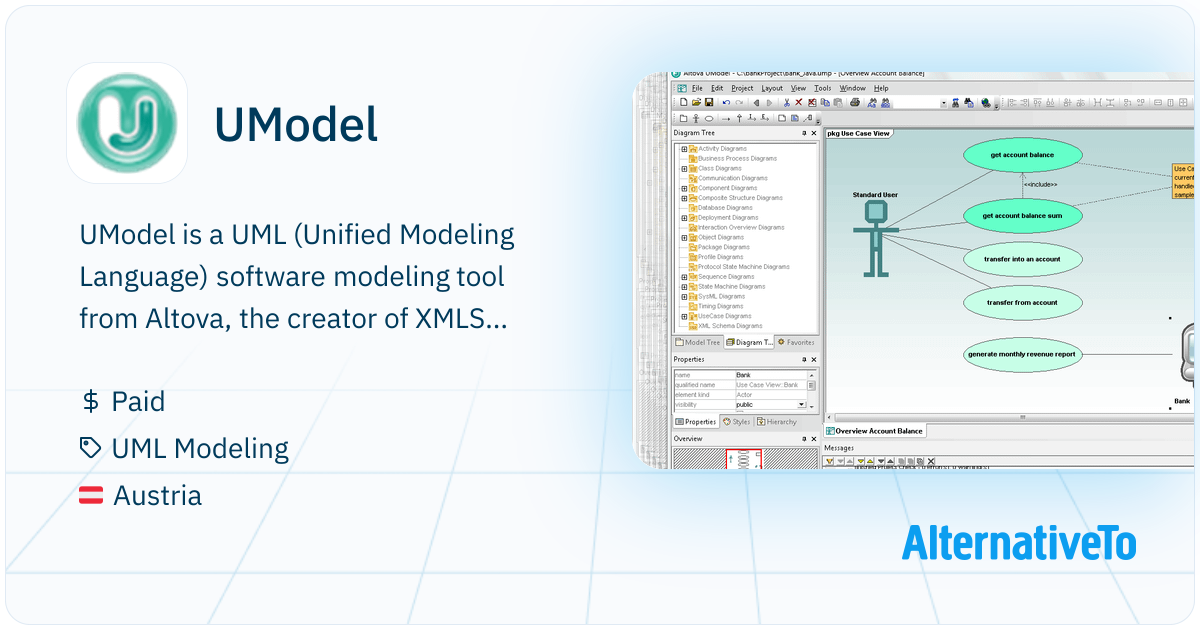
Task: Close the Properties panel
Action: (x=814, y=359)
